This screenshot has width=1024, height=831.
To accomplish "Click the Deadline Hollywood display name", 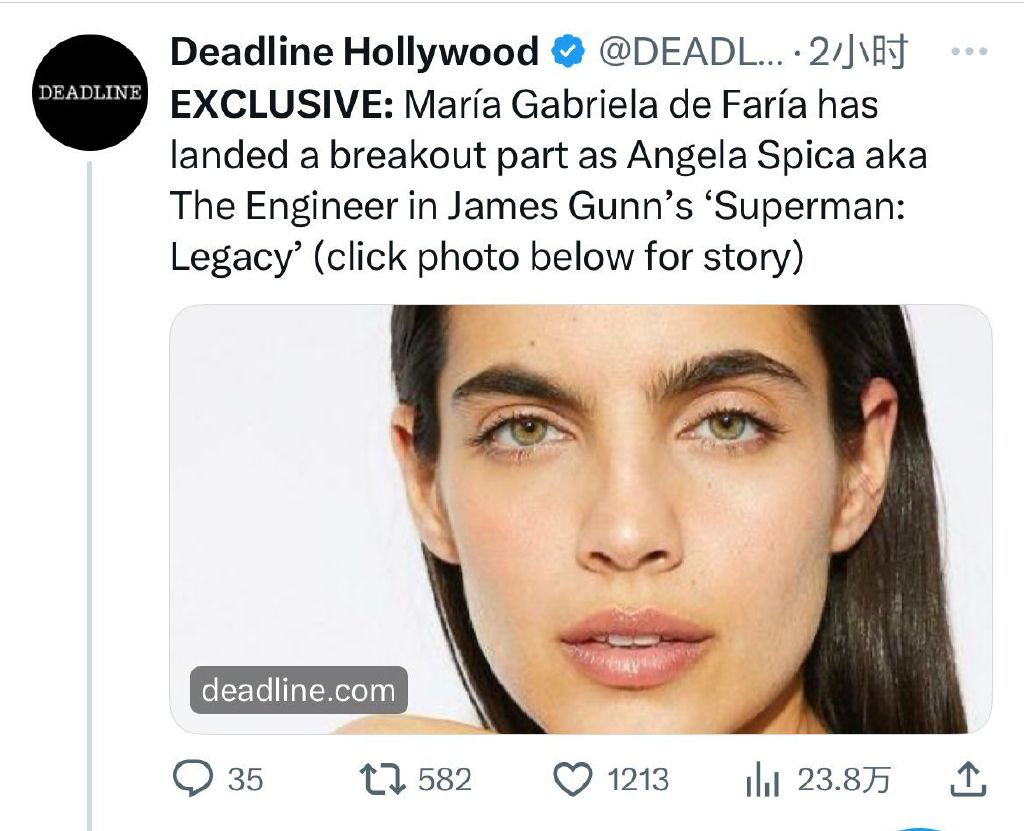I will pos(355,52).
